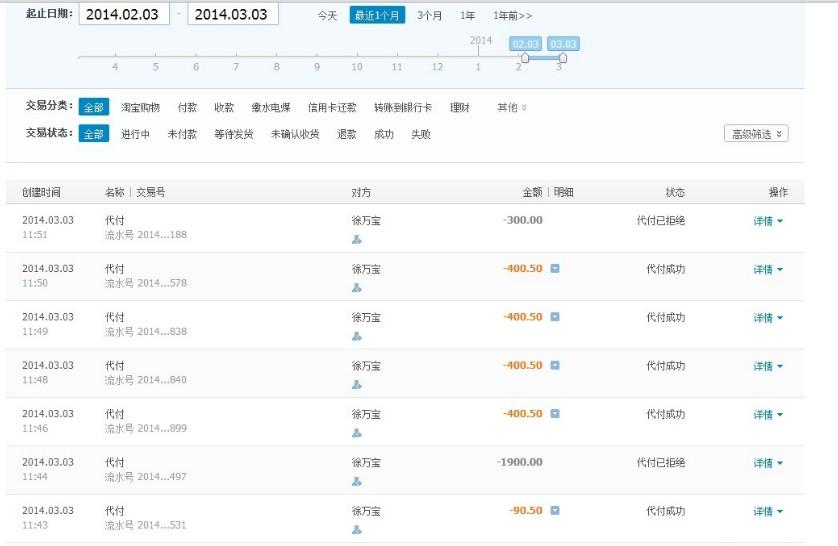Viewport: 838px width, 546px height.
Task: Expand the 其他 category dropdown
Action: (512, 107)
